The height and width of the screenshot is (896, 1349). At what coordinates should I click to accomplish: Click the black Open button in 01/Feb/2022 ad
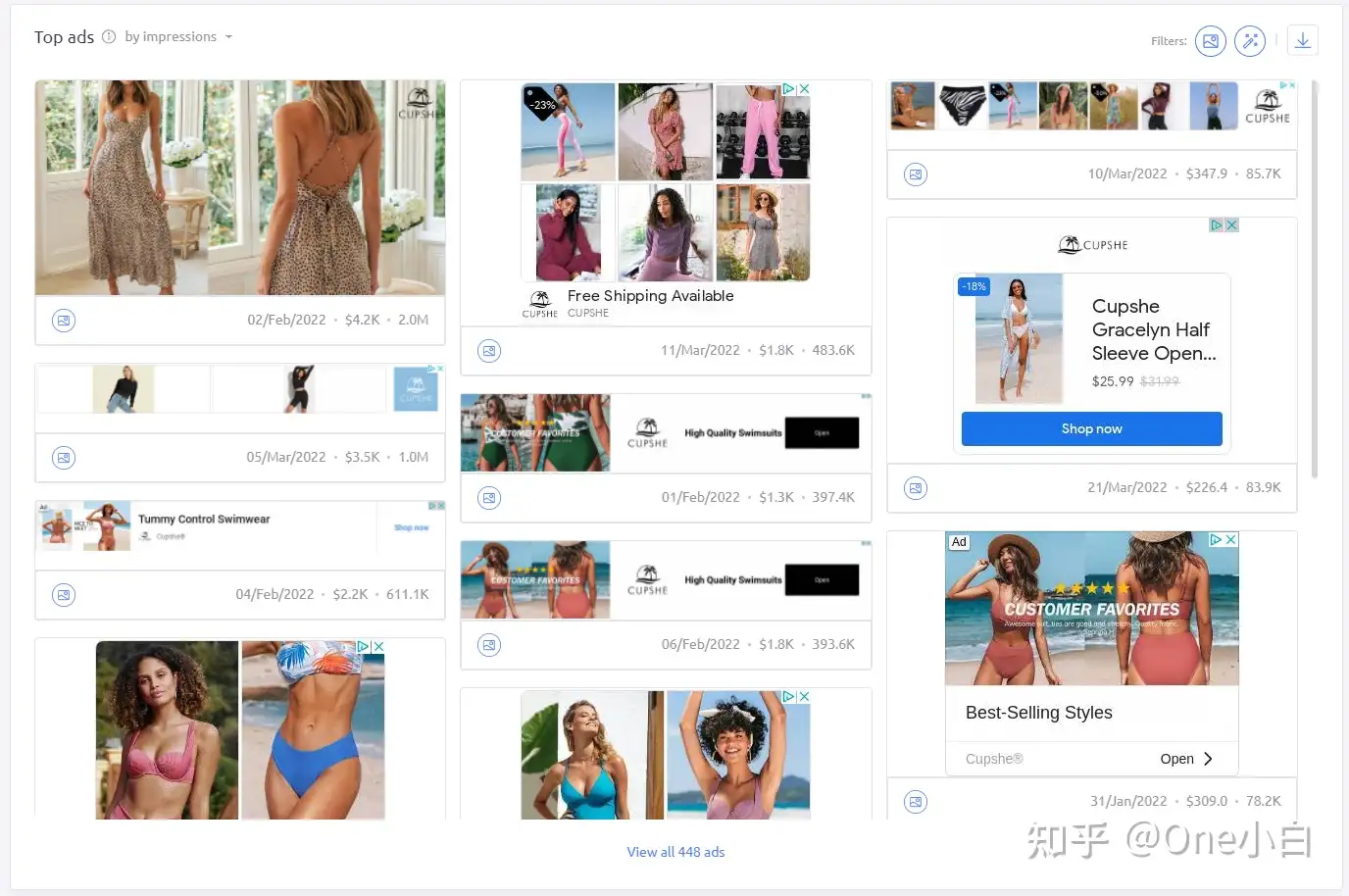pos(822,433)
